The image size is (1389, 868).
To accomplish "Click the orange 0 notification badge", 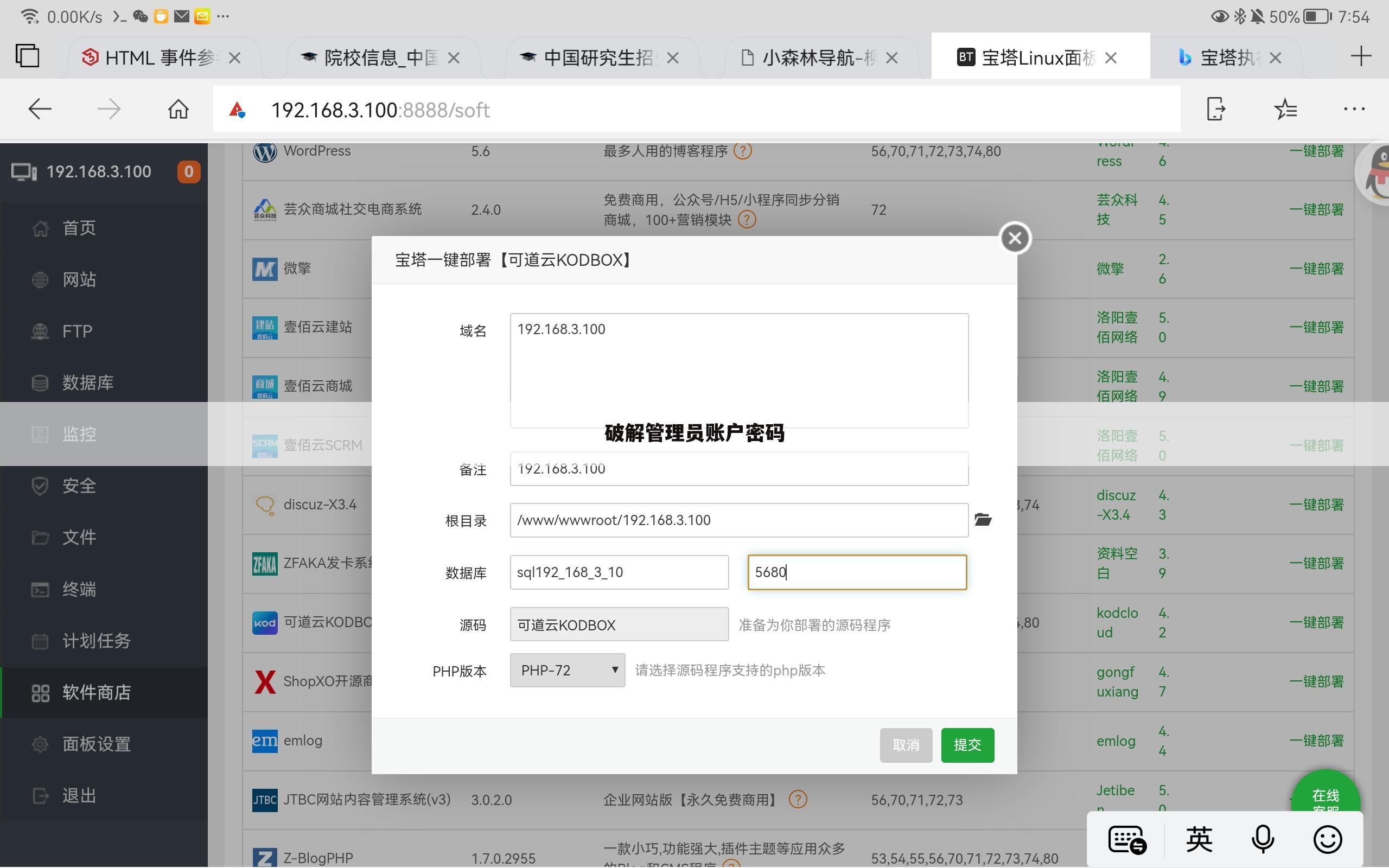I will (188, 171).
